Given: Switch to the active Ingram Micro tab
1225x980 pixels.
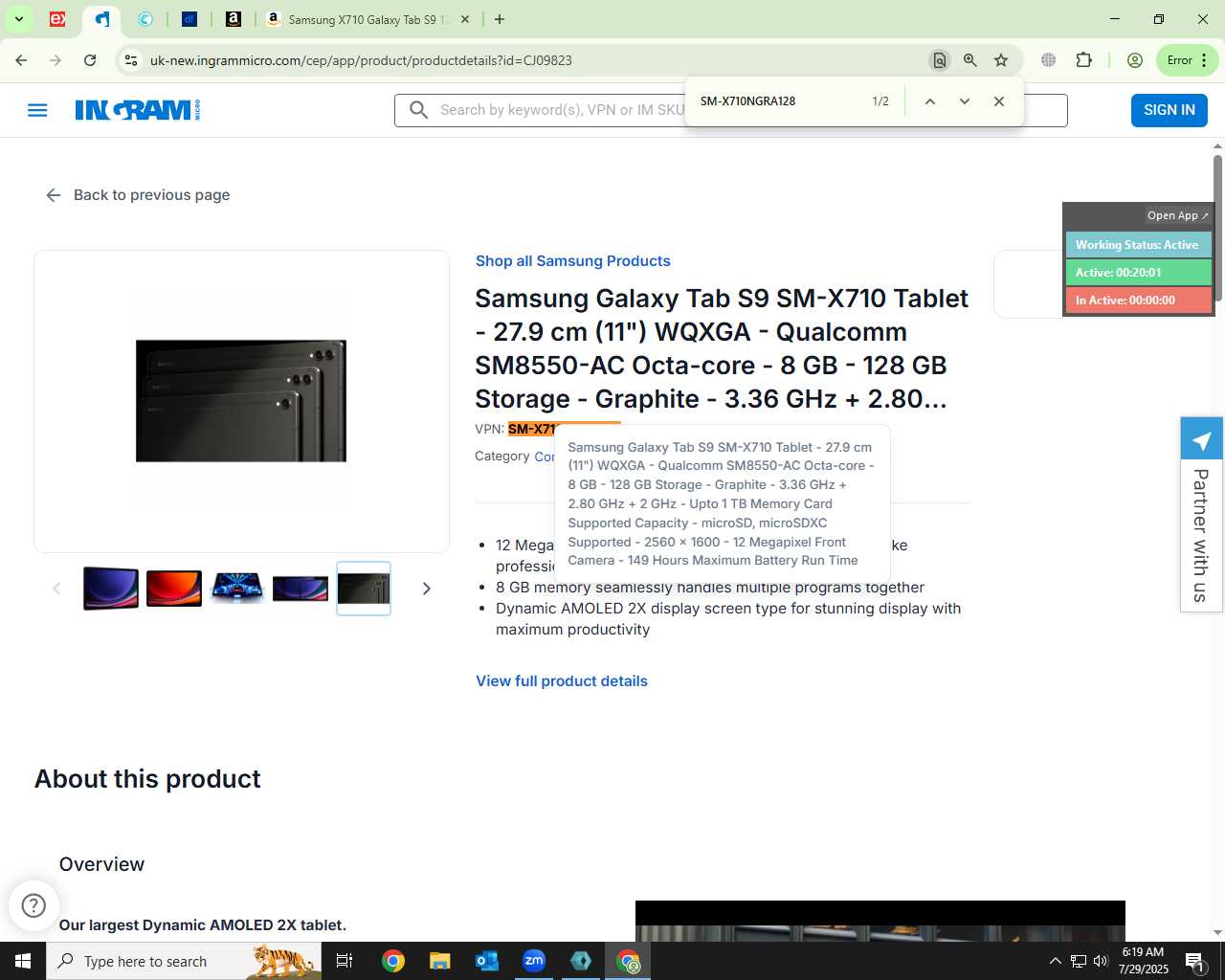Looking at the screenshot, I should click(101, 19).
